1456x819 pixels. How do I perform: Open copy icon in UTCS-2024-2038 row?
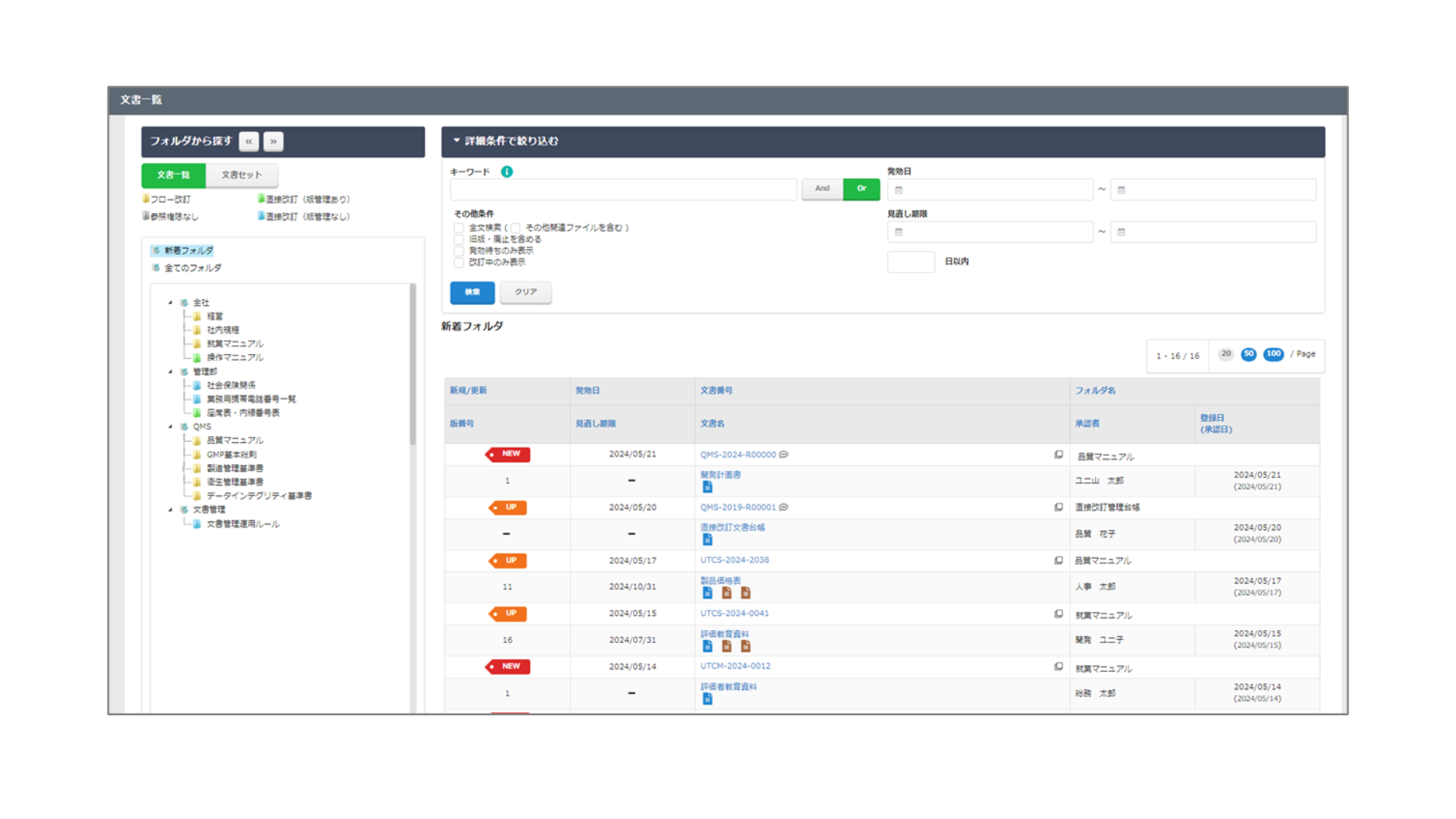(1059, 560)
